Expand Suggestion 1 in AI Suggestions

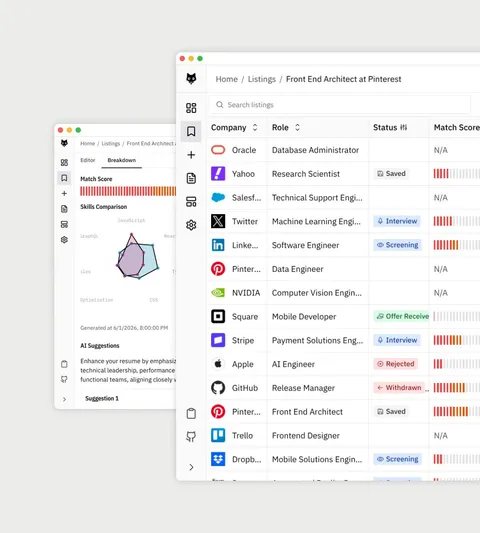tap(102, 398)
